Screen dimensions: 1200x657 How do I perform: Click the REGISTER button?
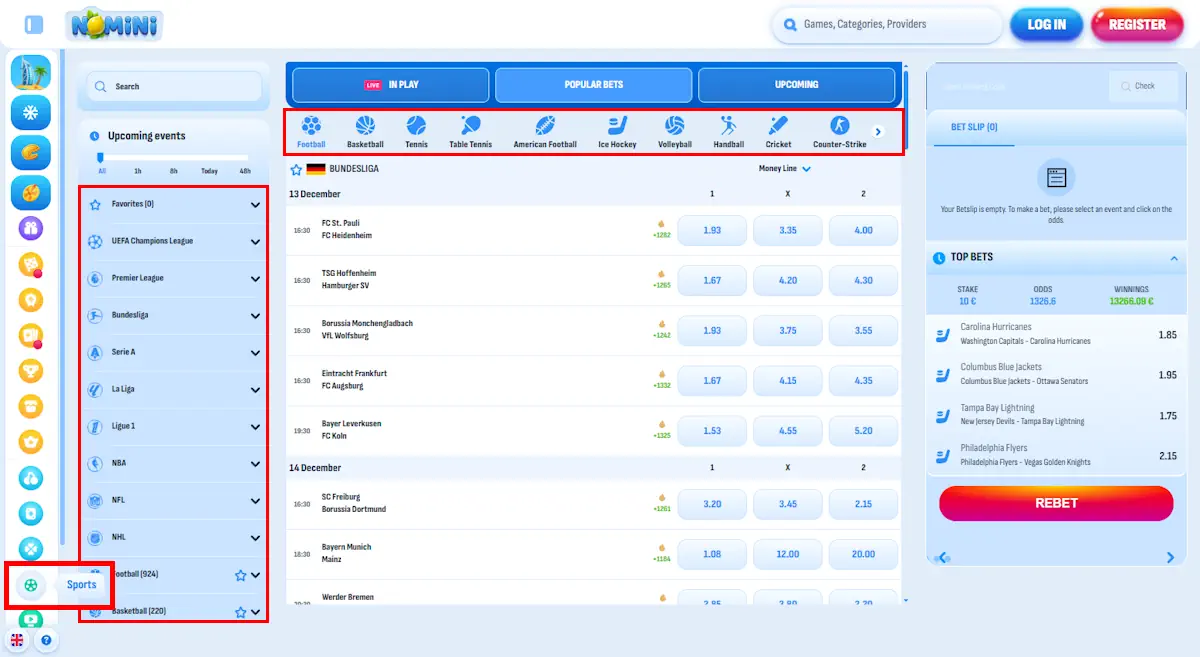tap(1137, 24)
